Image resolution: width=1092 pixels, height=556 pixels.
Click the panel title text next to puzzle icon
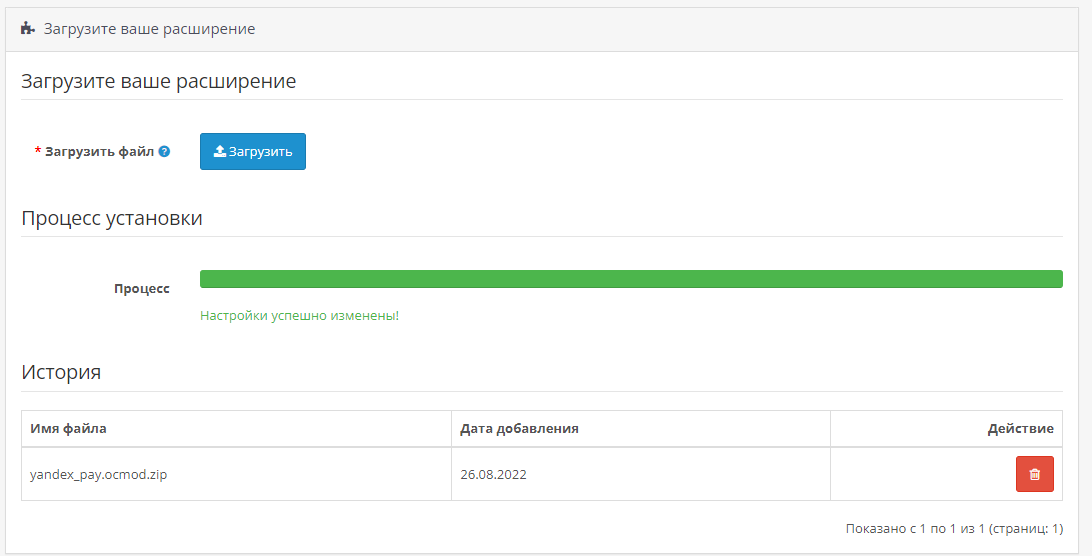point(149,29)
